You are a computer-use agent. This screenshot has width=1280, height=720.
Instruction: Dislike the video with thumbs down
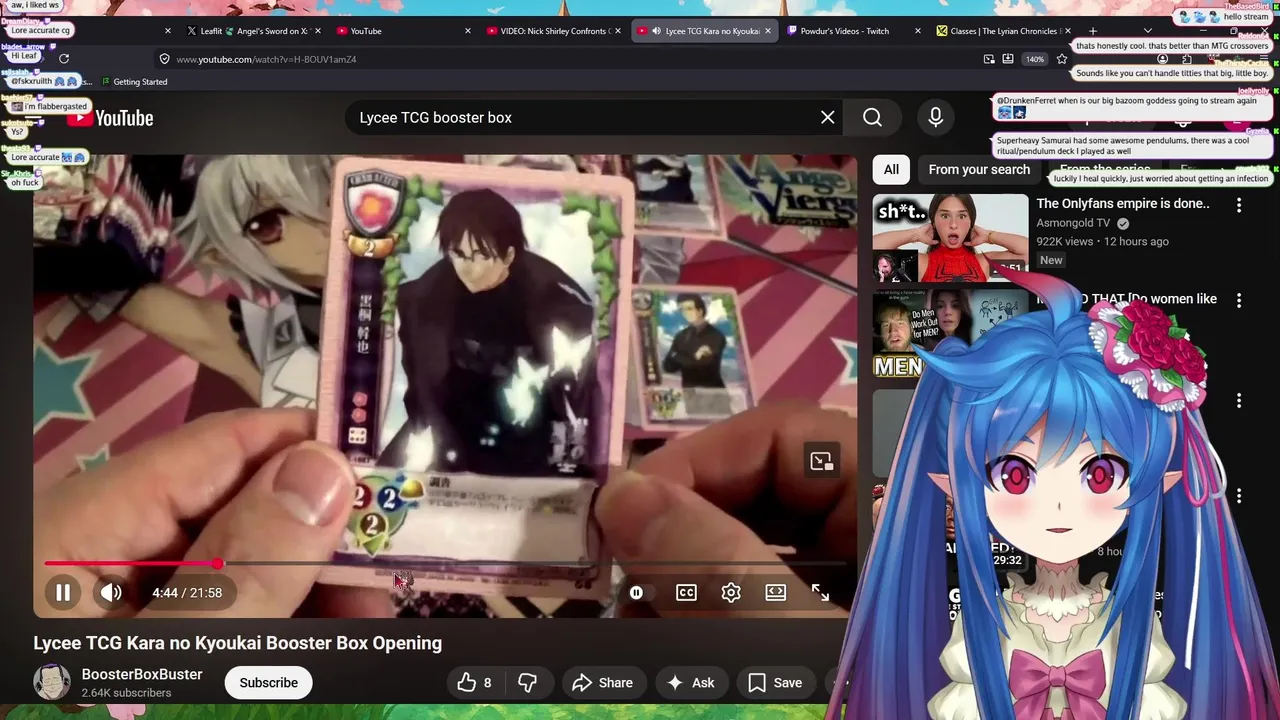point(527,683)
